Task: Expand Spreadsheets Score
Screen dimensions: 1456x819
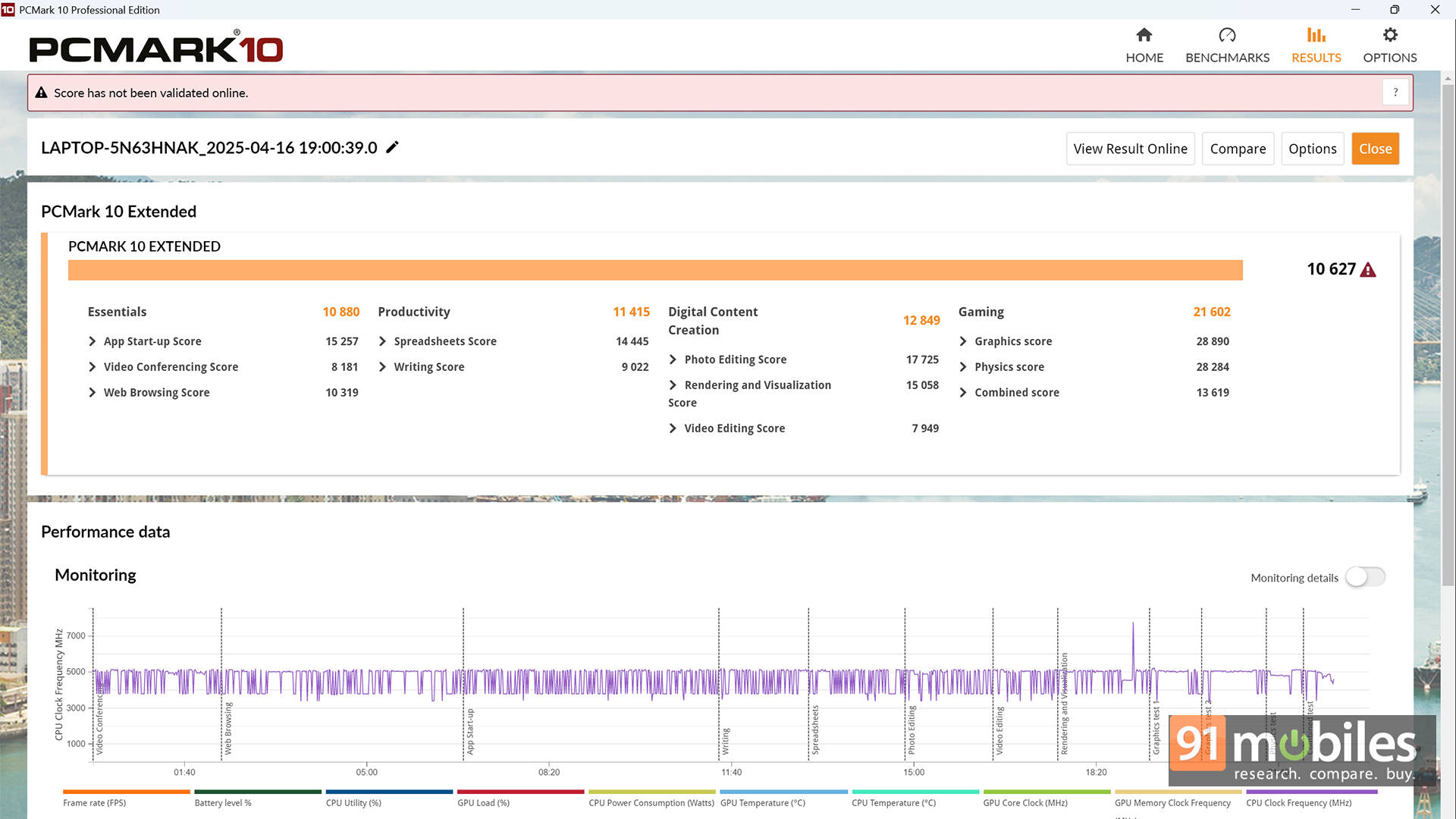Action: 382,341
